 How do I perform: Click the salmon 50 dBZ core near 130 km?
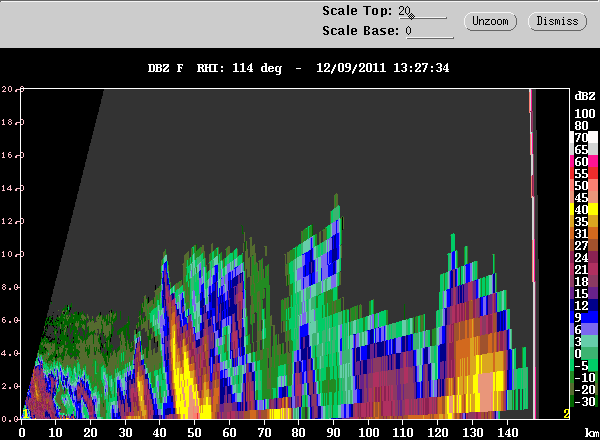coord(488,390)
